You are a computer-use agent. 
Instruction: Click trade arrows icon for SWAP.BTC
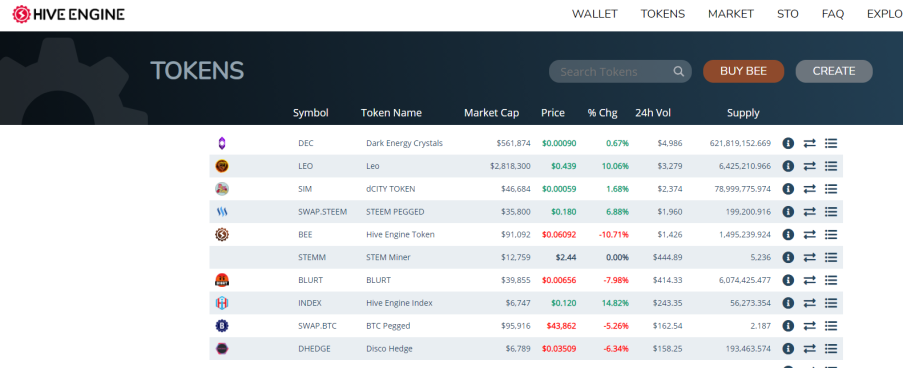(810, 326)
